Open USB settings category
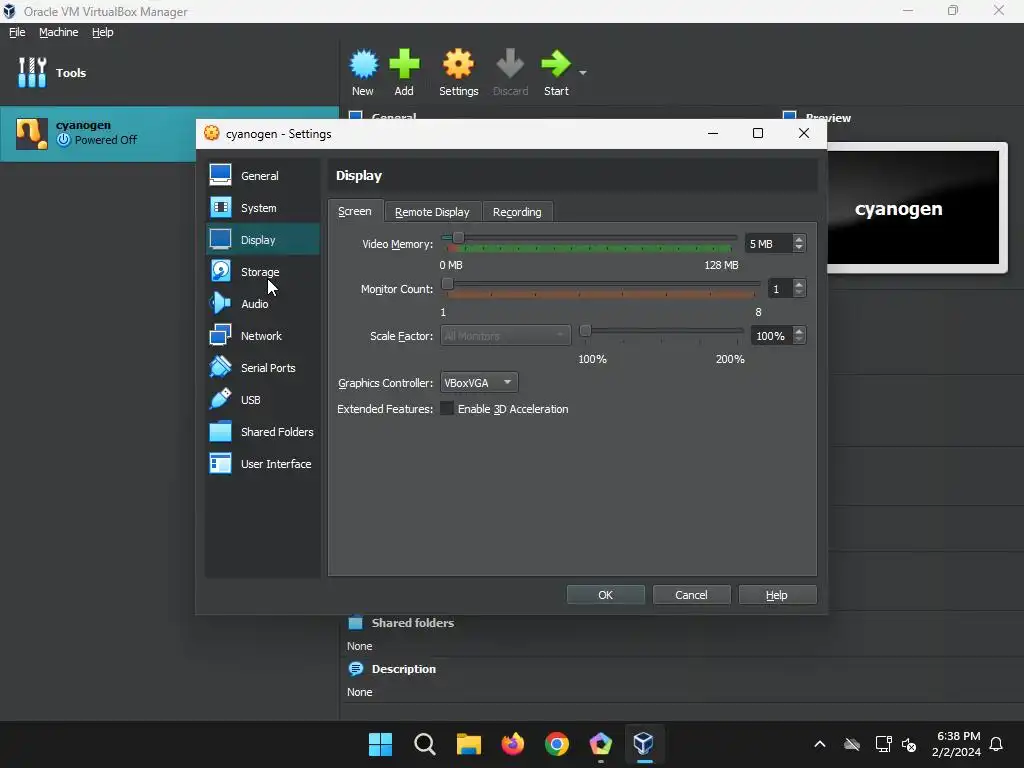1024x768 pixels. (263, 400)
